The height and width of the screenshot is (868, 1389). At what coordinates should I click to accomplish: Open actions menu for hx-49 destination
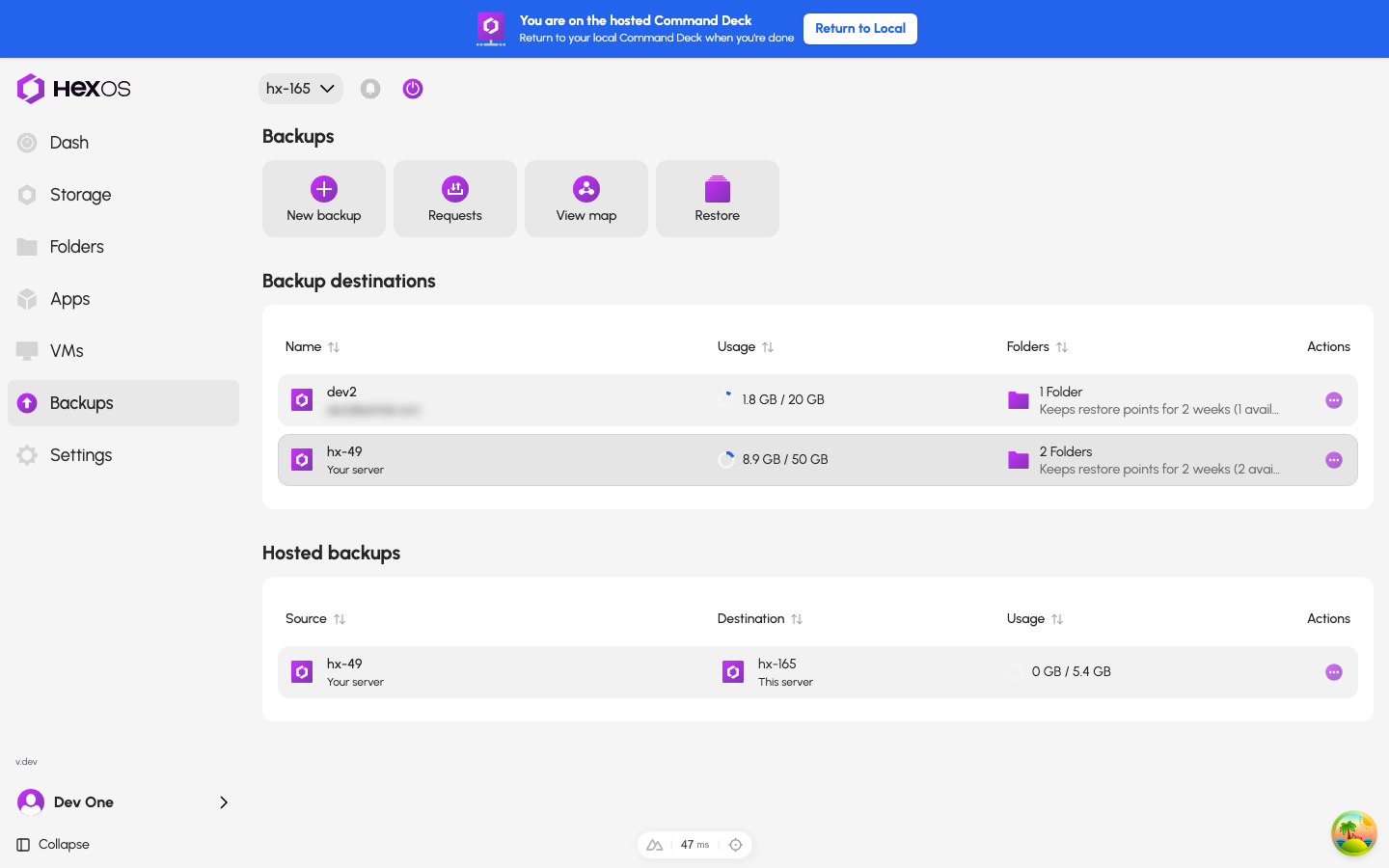click(x=1334, y=460)
